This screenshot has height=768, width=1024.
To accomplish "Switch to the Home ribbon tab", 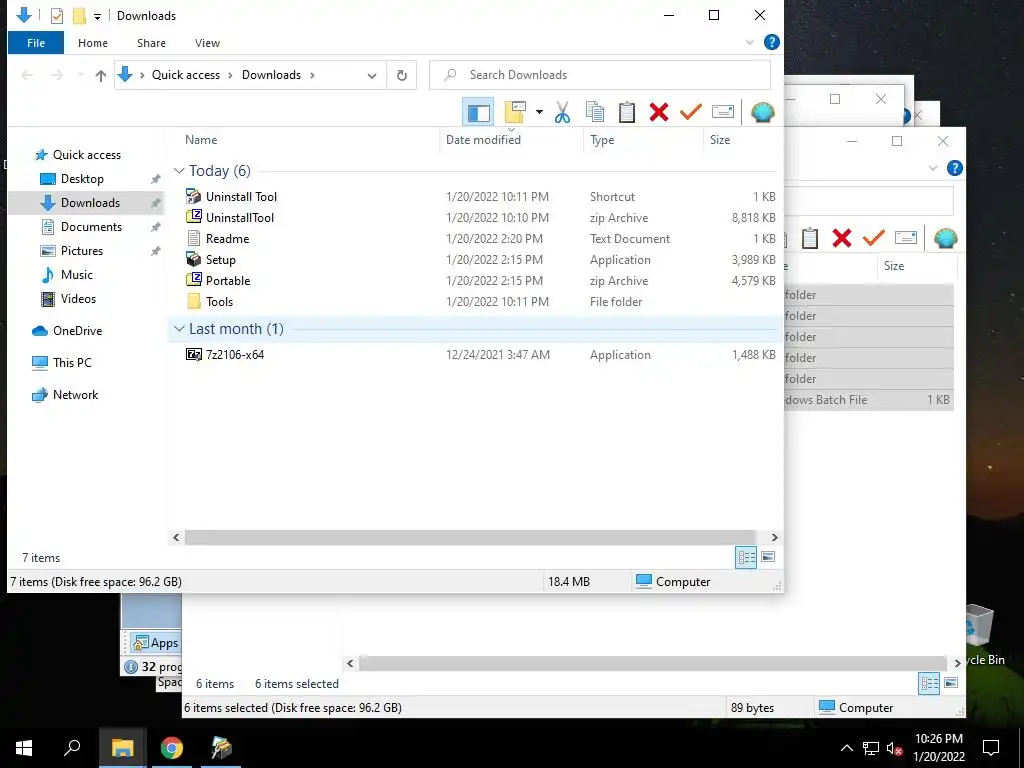I will coord(93,43).
